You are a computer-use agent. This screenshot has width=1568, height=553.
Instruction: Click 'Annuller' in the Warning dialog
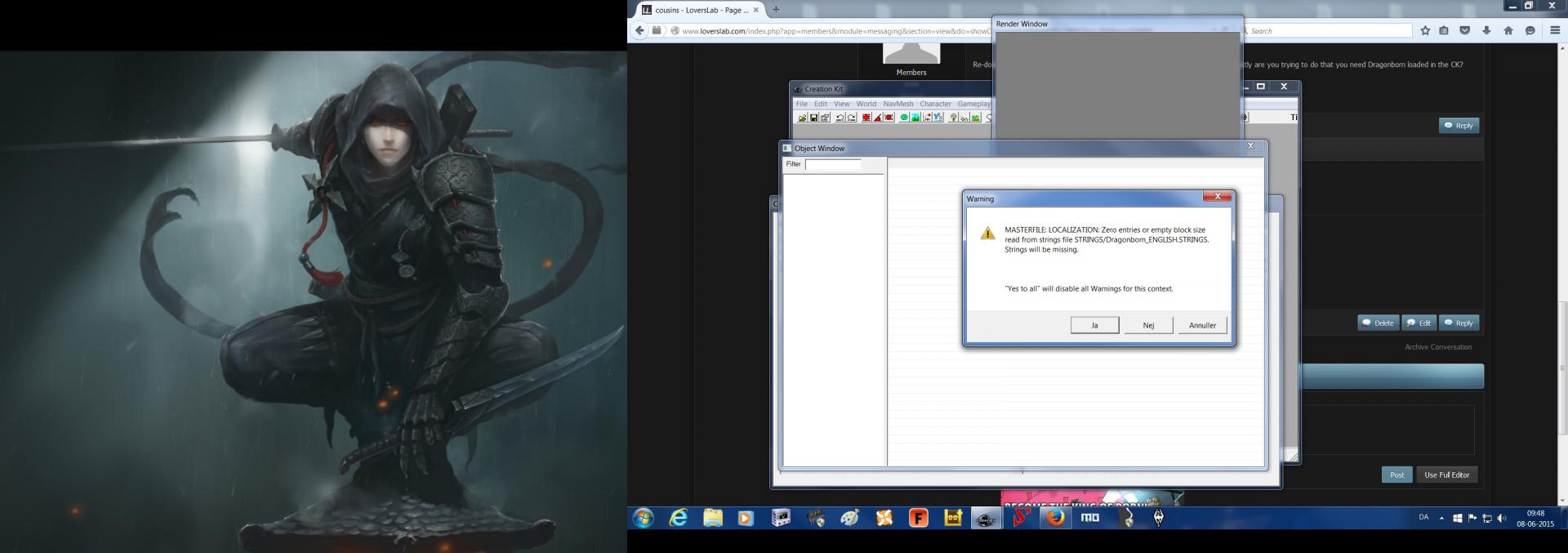point(1202,325)
